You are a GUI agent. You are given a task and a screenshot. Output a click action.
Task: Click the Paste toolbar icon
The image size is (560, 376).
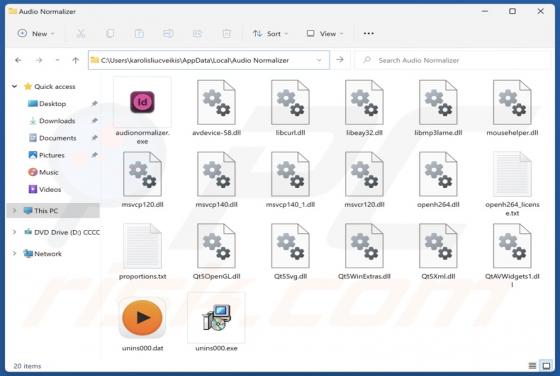[139, 34]
